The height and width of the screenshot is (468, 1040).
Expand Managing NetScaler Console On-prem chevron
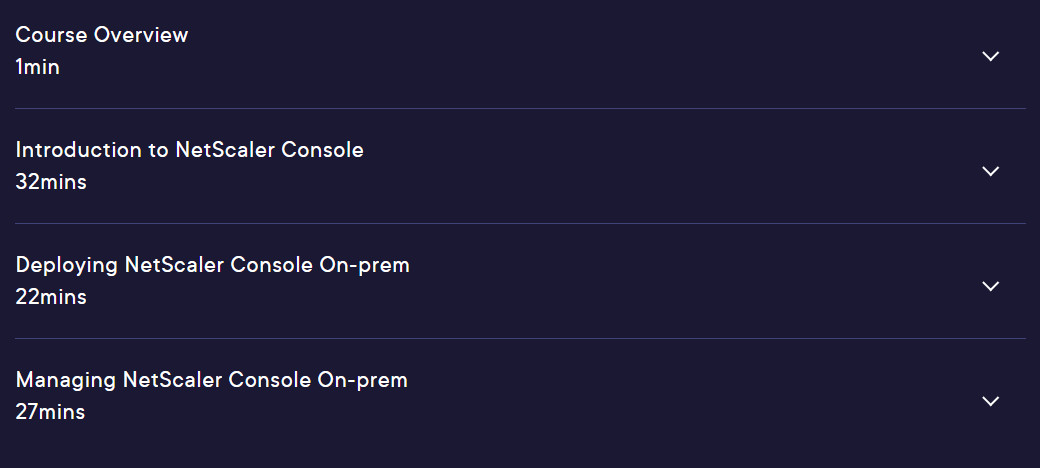(990, 401)
